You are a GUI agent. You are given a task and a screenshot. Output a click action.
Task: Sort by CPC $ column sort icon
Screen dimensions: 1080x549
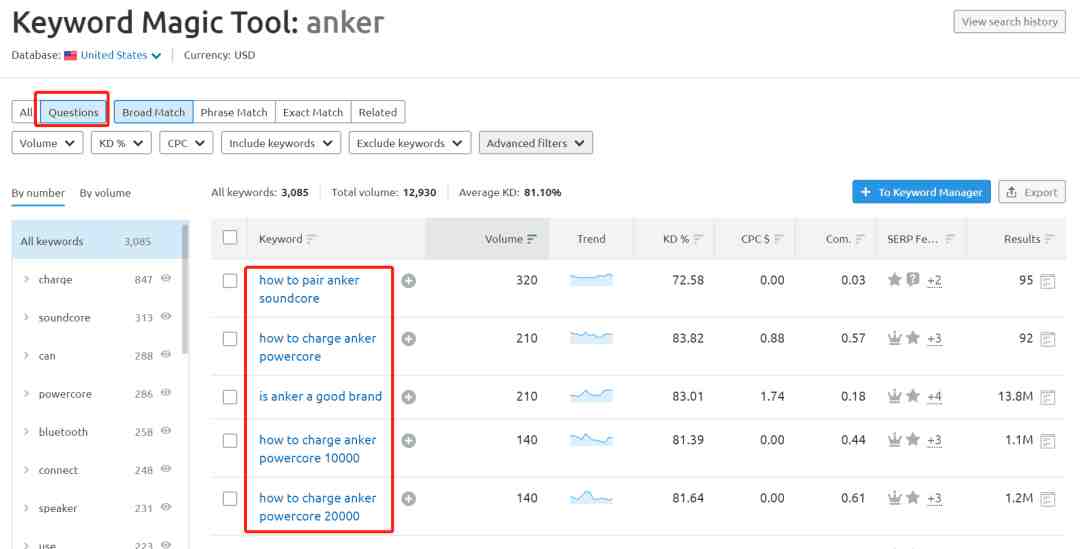click(779, 239)
